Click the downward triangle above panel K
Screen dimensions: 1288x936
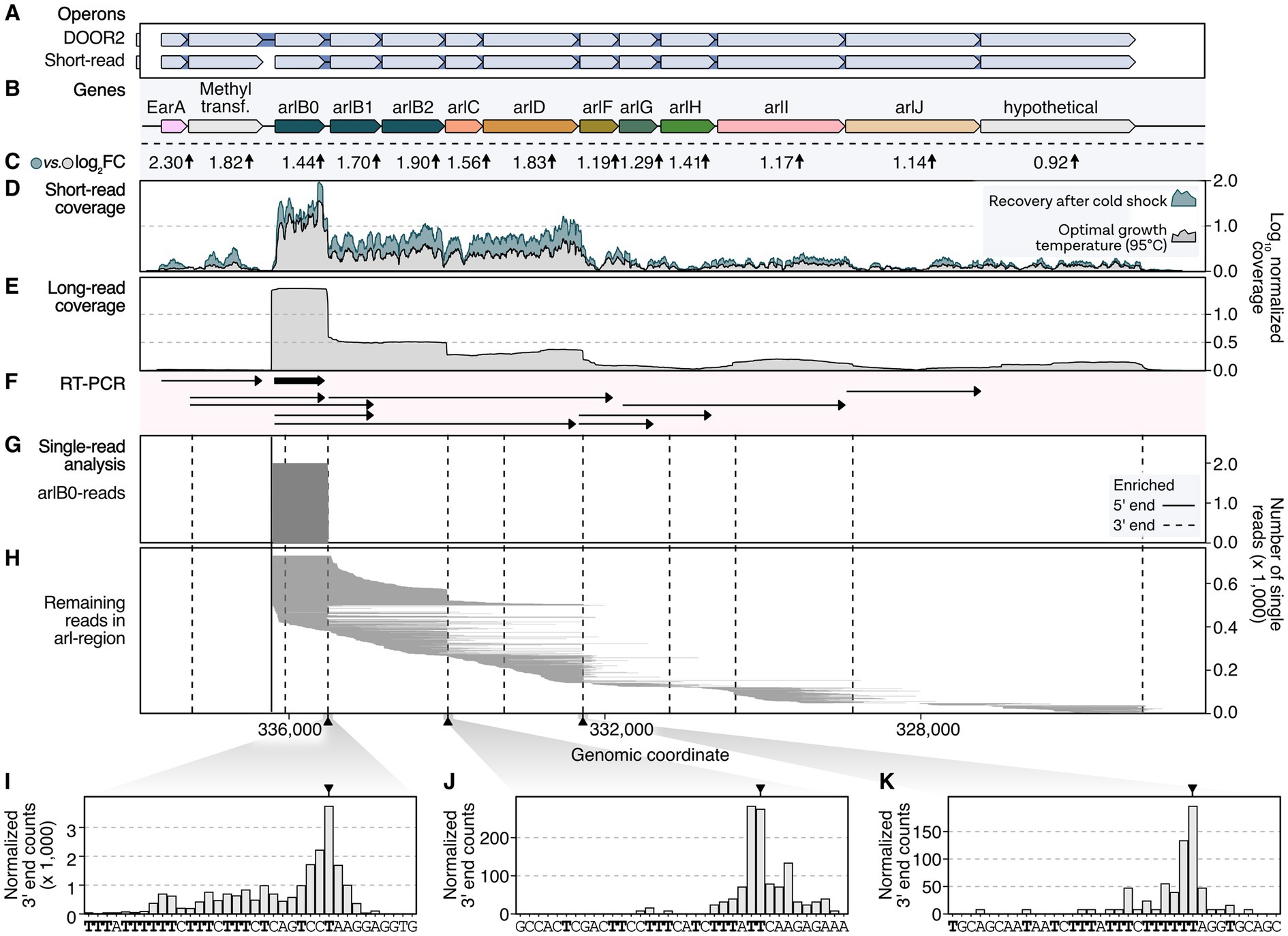(x=1192, y=789)
